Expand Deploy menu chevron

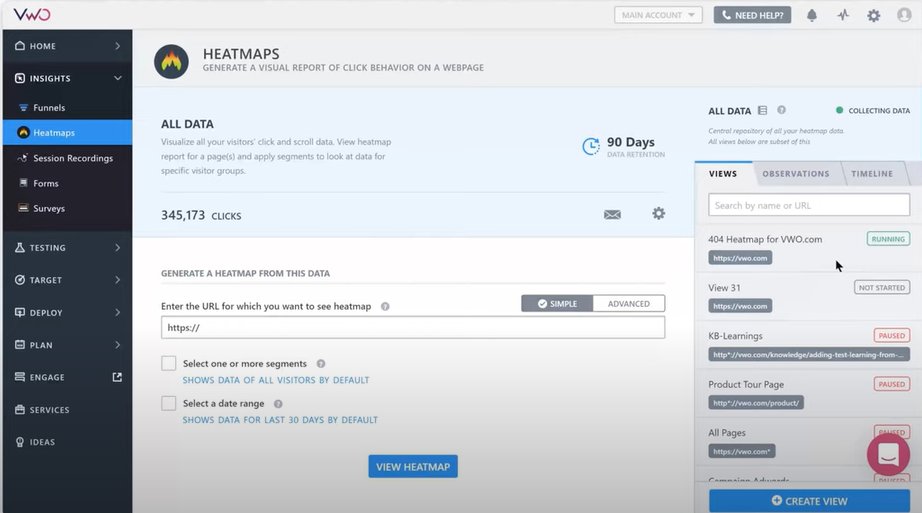tap(118, 312)
